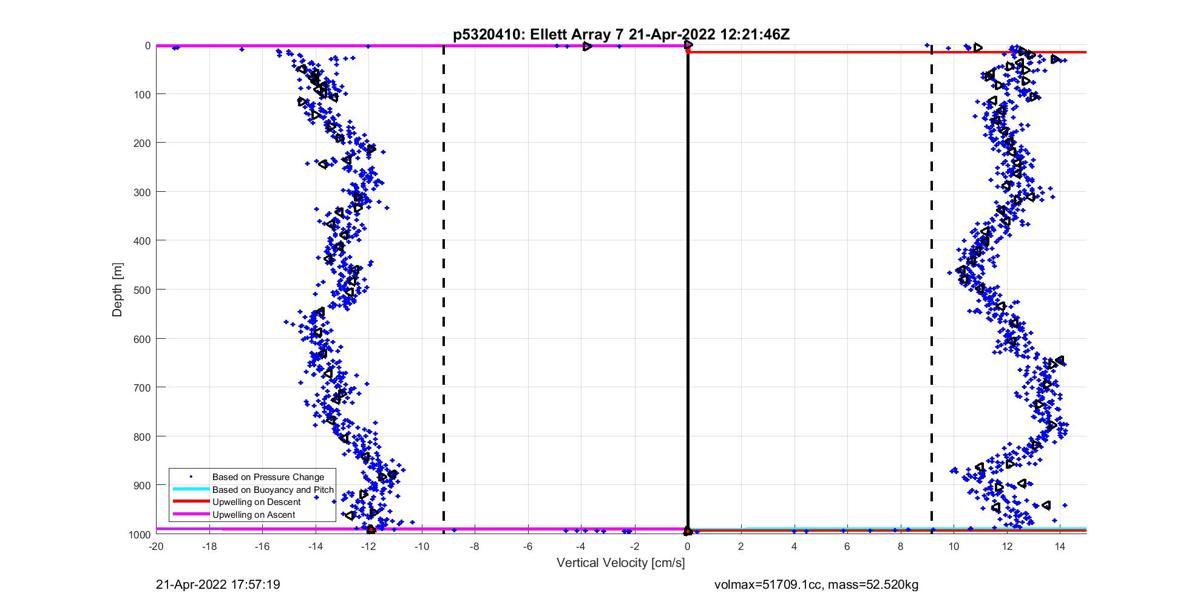
Task: Click the 'Vertical Velocity [cm/s]' x-axis label
Action: click(621, 564)
